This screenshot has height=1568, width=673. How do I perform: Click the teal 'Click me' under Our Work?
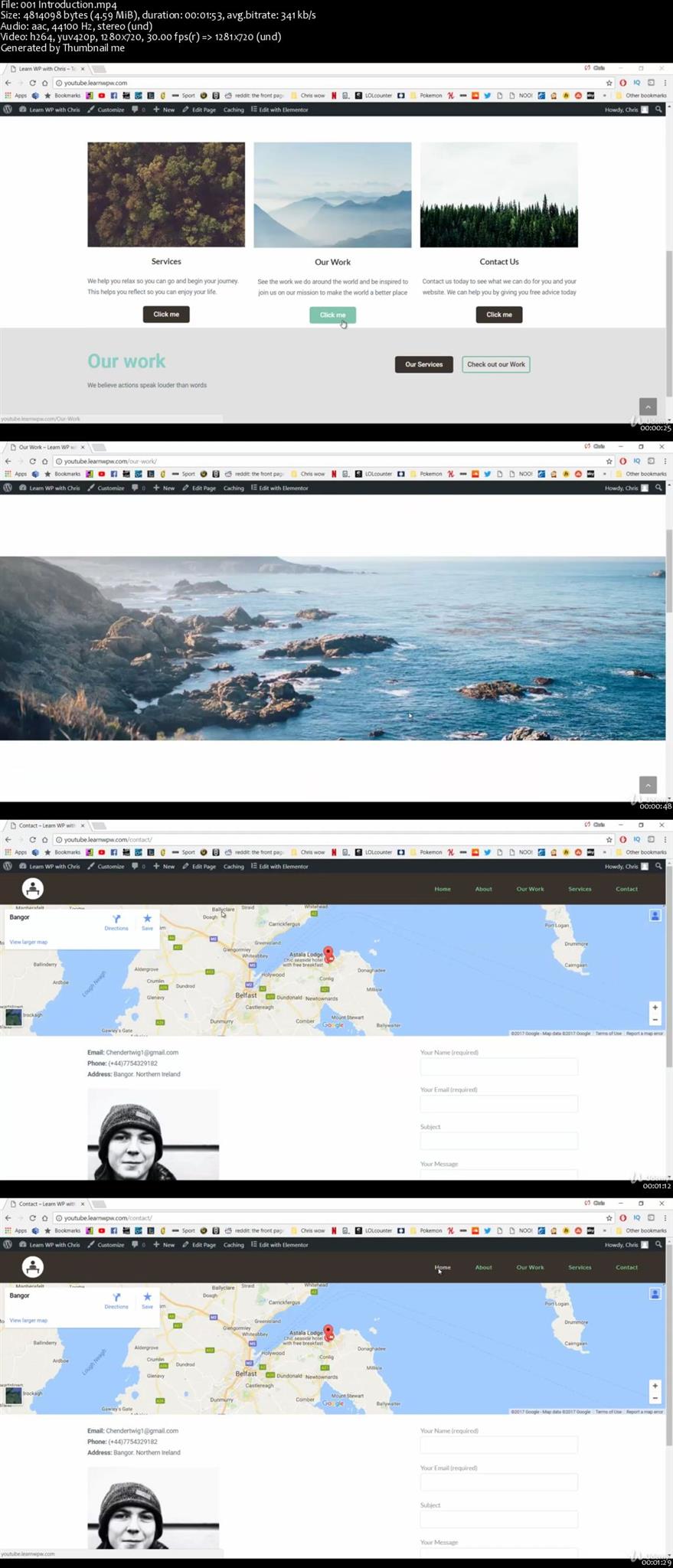pos(332,315)
